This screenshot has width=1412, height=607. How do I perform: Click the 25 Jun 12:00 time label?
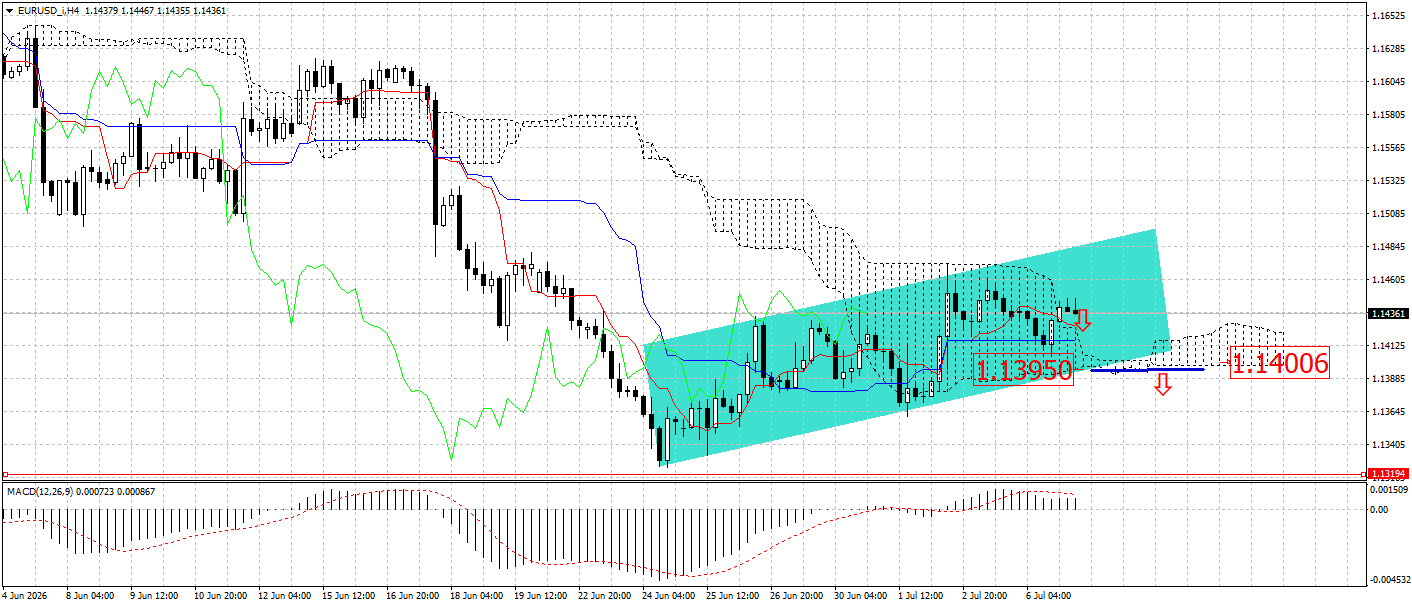pyautogui.click(x=734, y=596)
